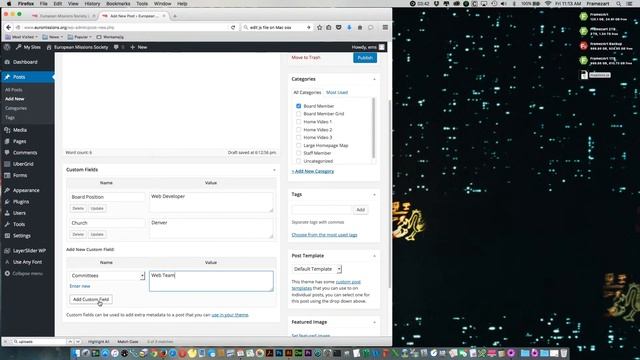Image resolution: width=640 pixels, height=360 pixels.
Task: Open Plugins in the admin sidebar
Action: pyautogui.click(x=21, y=202)
